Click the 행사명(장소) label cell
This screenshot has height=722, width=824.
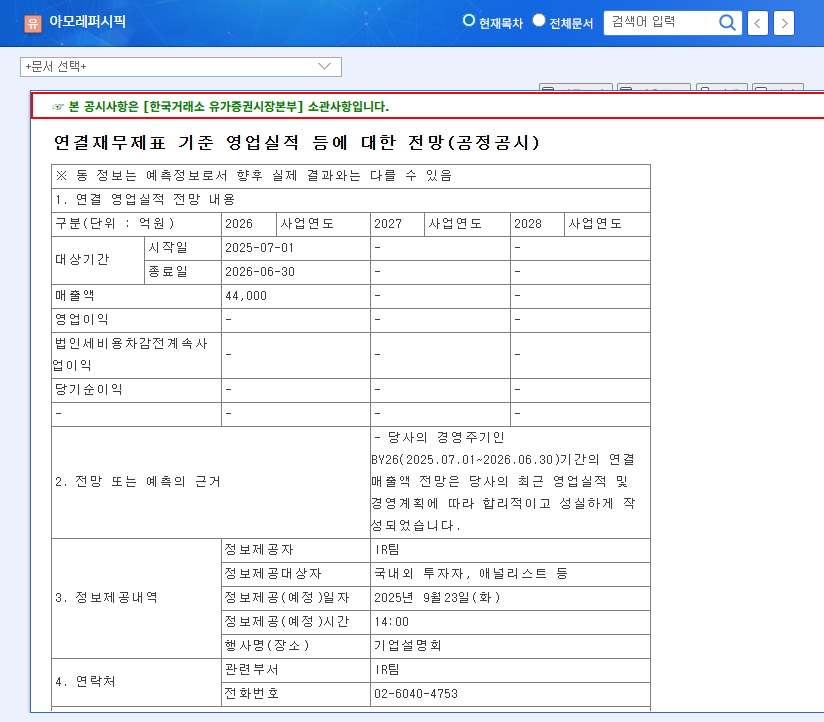(x=296, y=646)
